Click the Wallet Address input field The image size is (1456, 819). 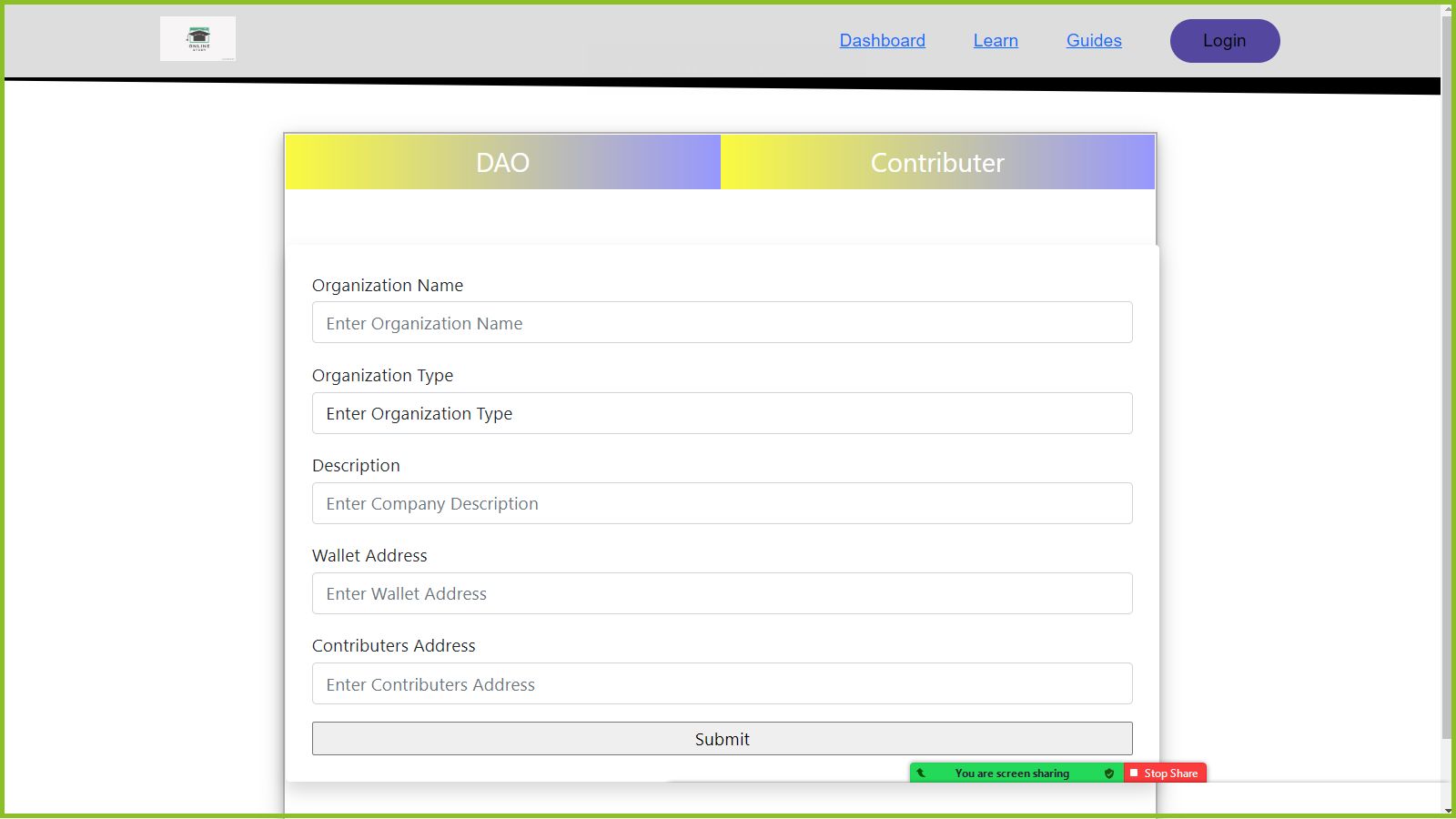(723, 593)
